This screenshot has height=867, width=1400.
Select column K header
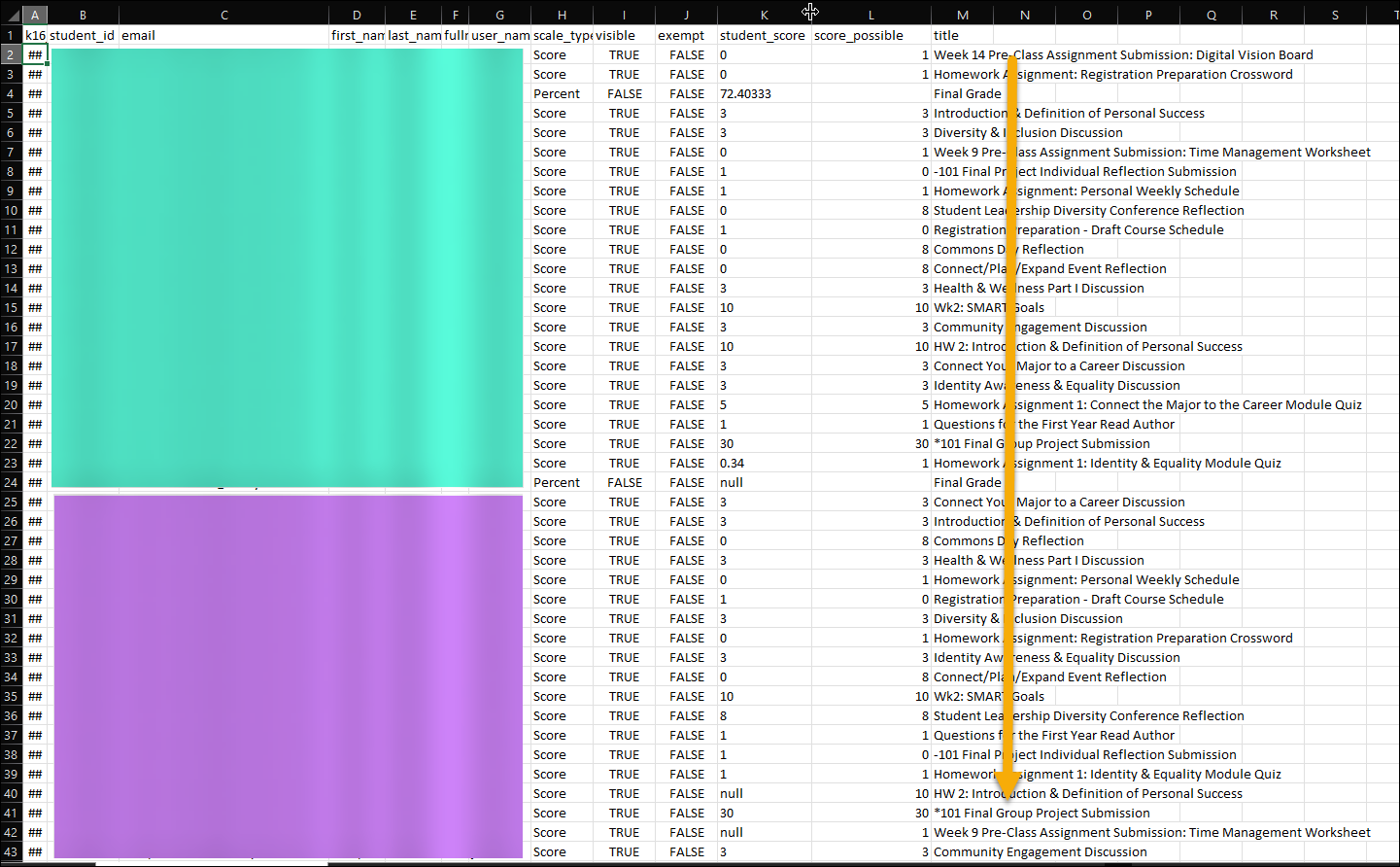click(x=764, y=15)
